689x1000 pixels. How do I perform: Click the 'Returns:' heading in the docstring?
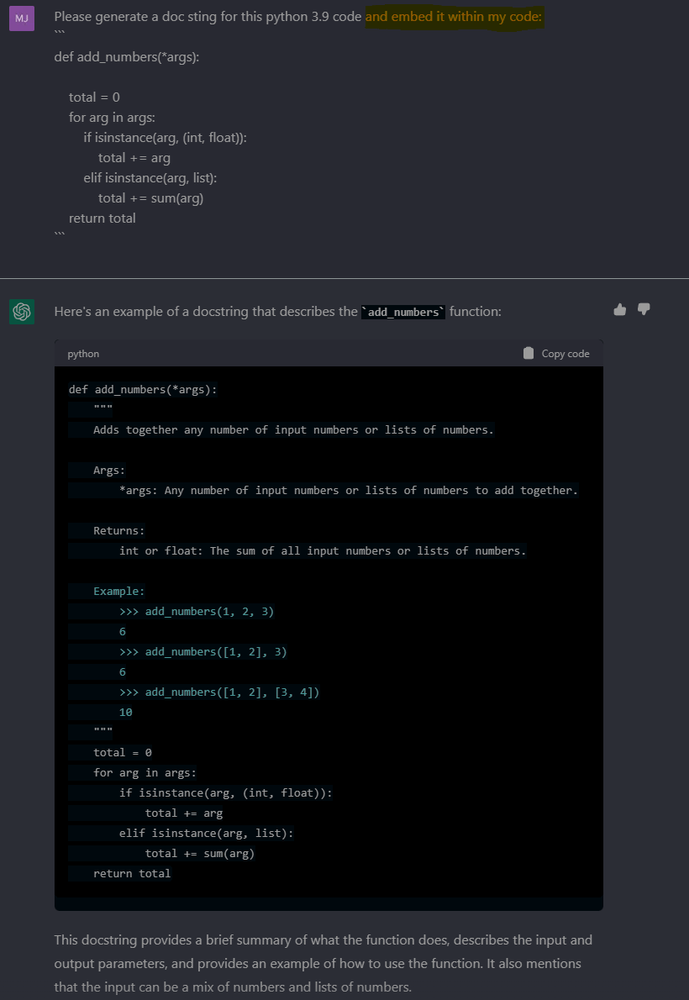point(119,531)
